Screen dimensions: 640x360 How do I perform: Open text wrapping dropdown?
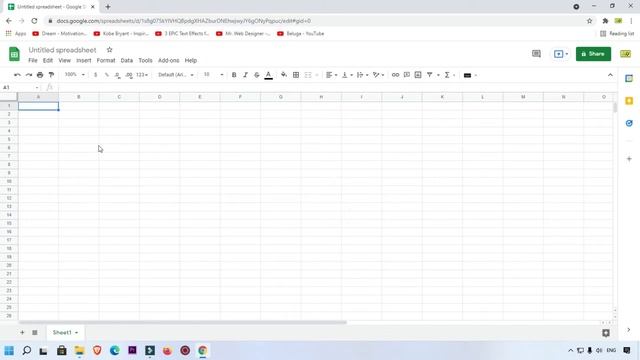coord(362,75)
